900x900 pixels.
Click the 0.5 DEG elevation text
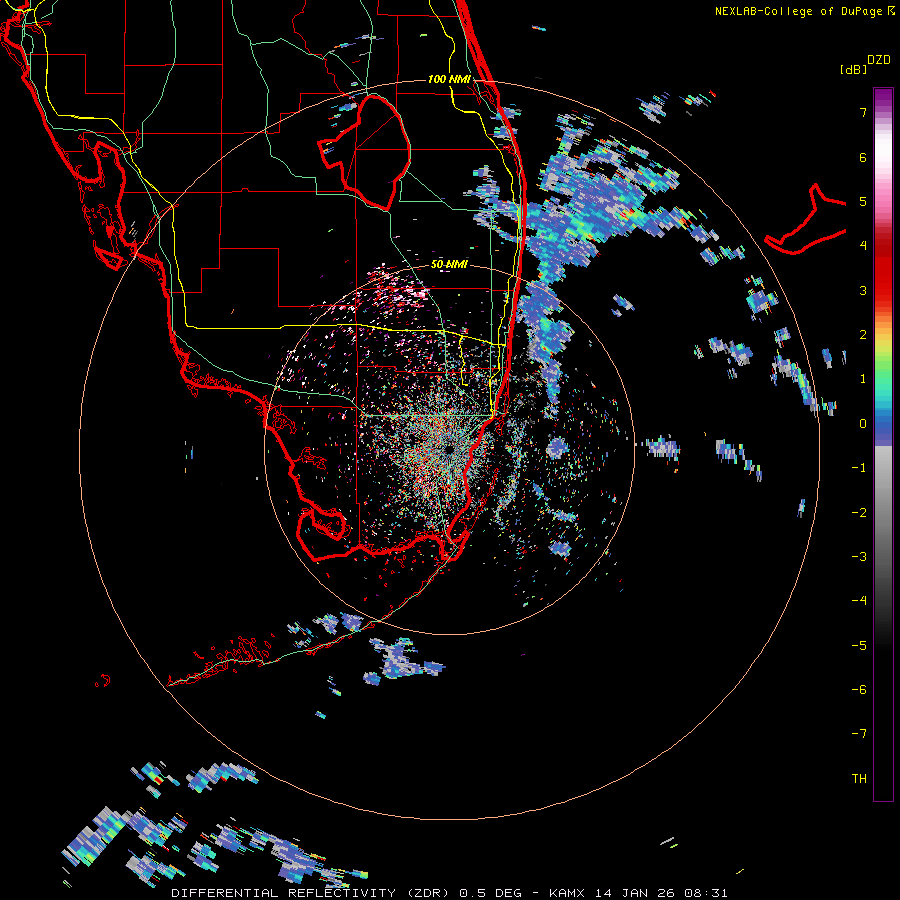pyautogui.click(x=491, y=893)
